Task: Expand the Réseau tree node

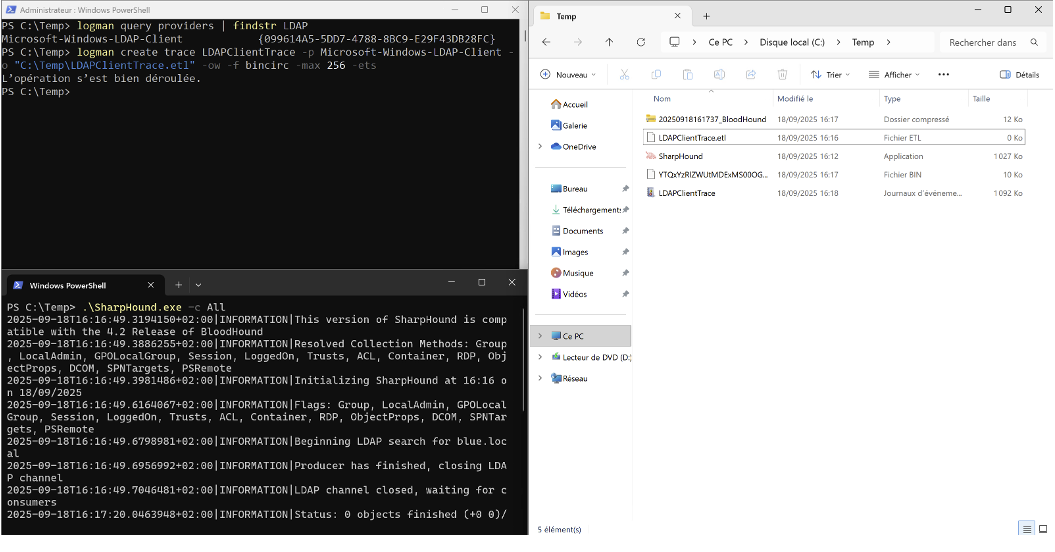Action: [541, 379]
